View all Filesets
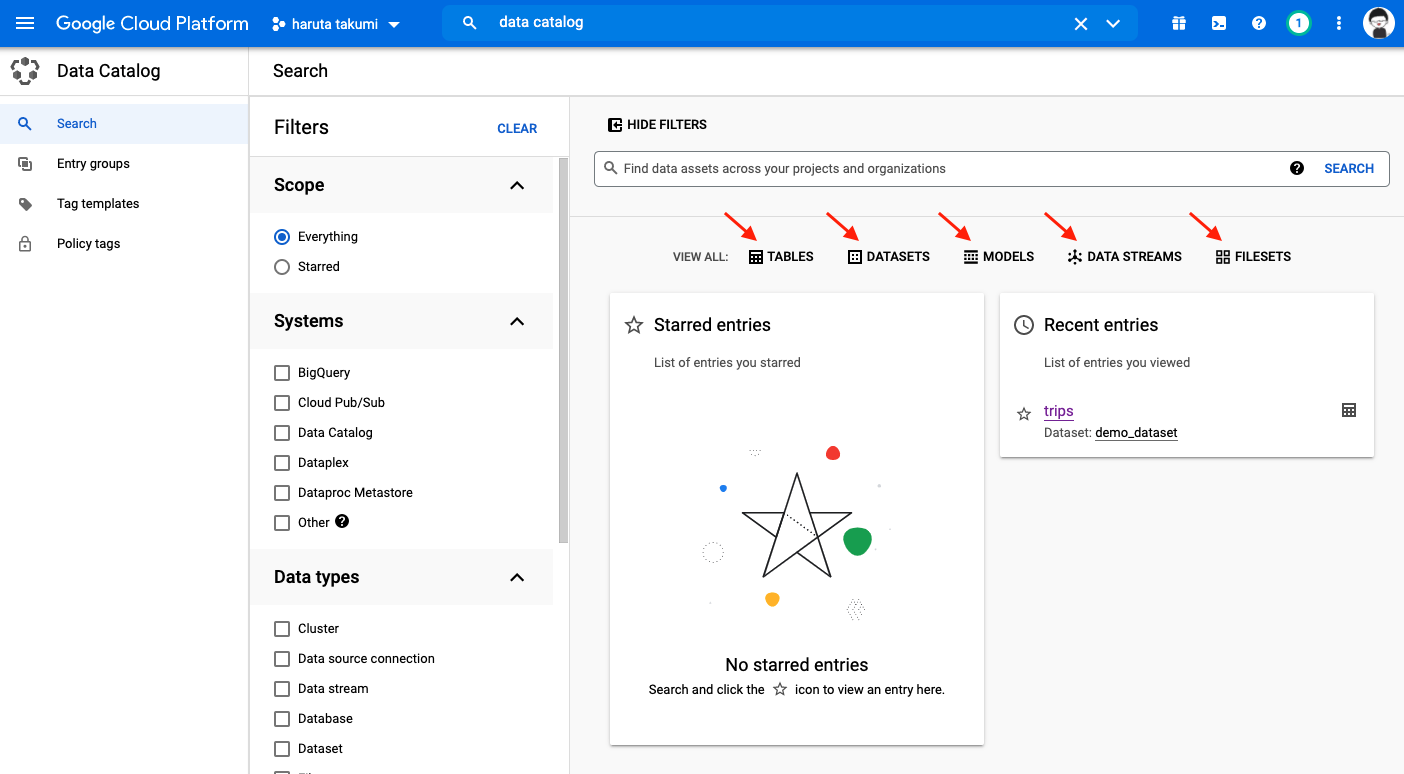The height and width of the screenshot is (774, 1404). pyautogui.click(x=1253, y=256)
